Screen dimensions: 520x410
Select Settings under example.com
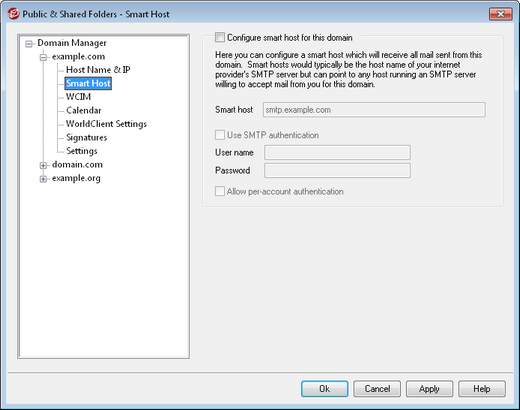[x=82, y=151]
